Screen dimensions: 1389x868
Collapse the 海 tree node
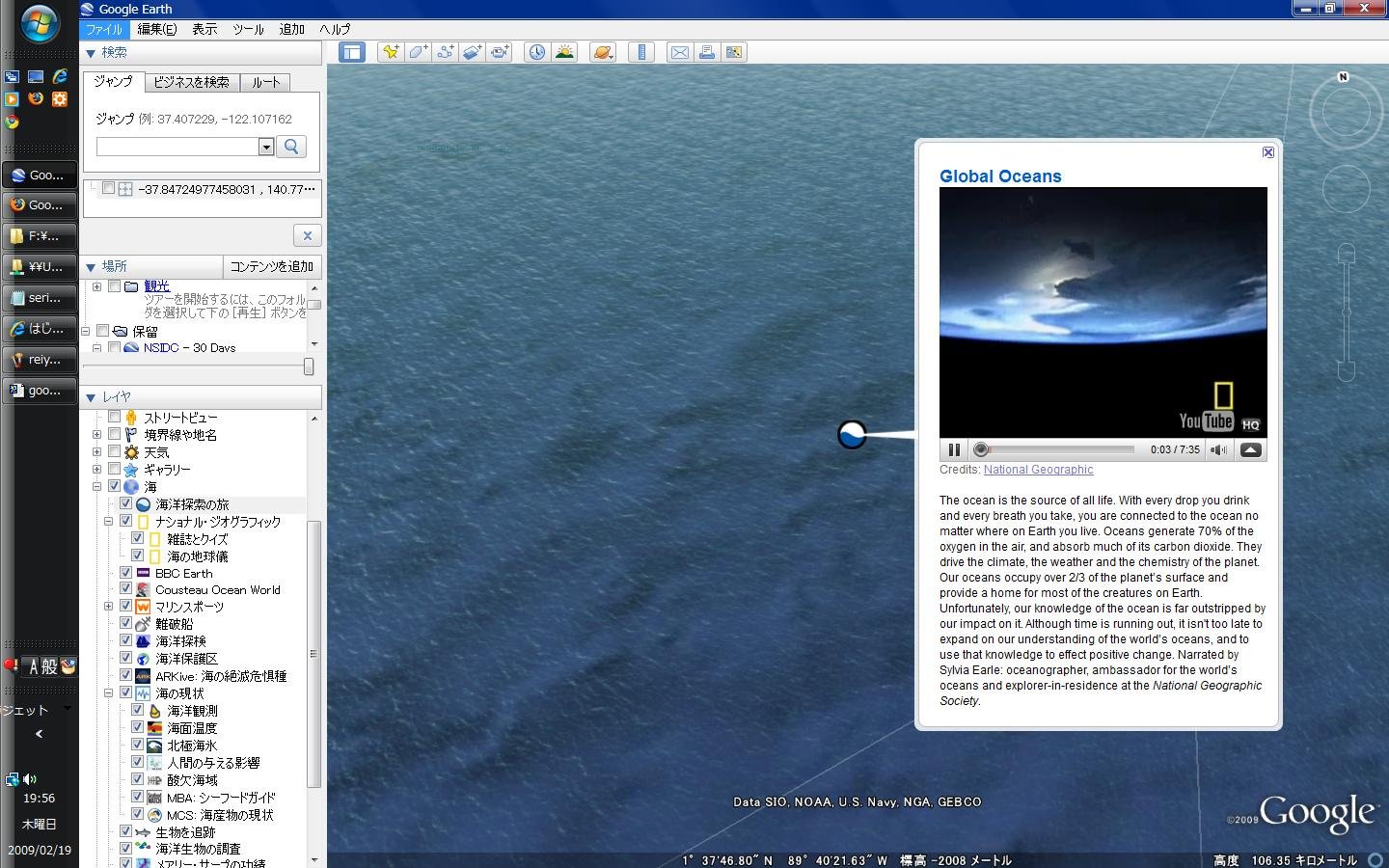96,487
